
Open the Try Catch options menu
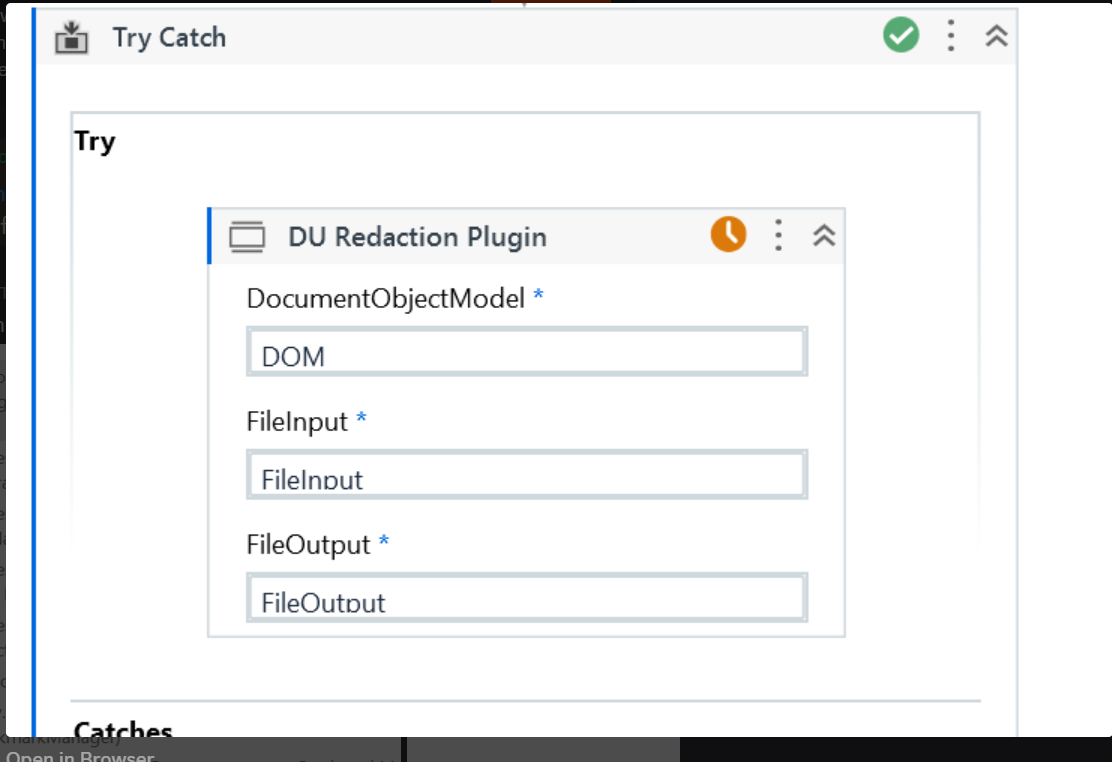[x=951, y=37]
